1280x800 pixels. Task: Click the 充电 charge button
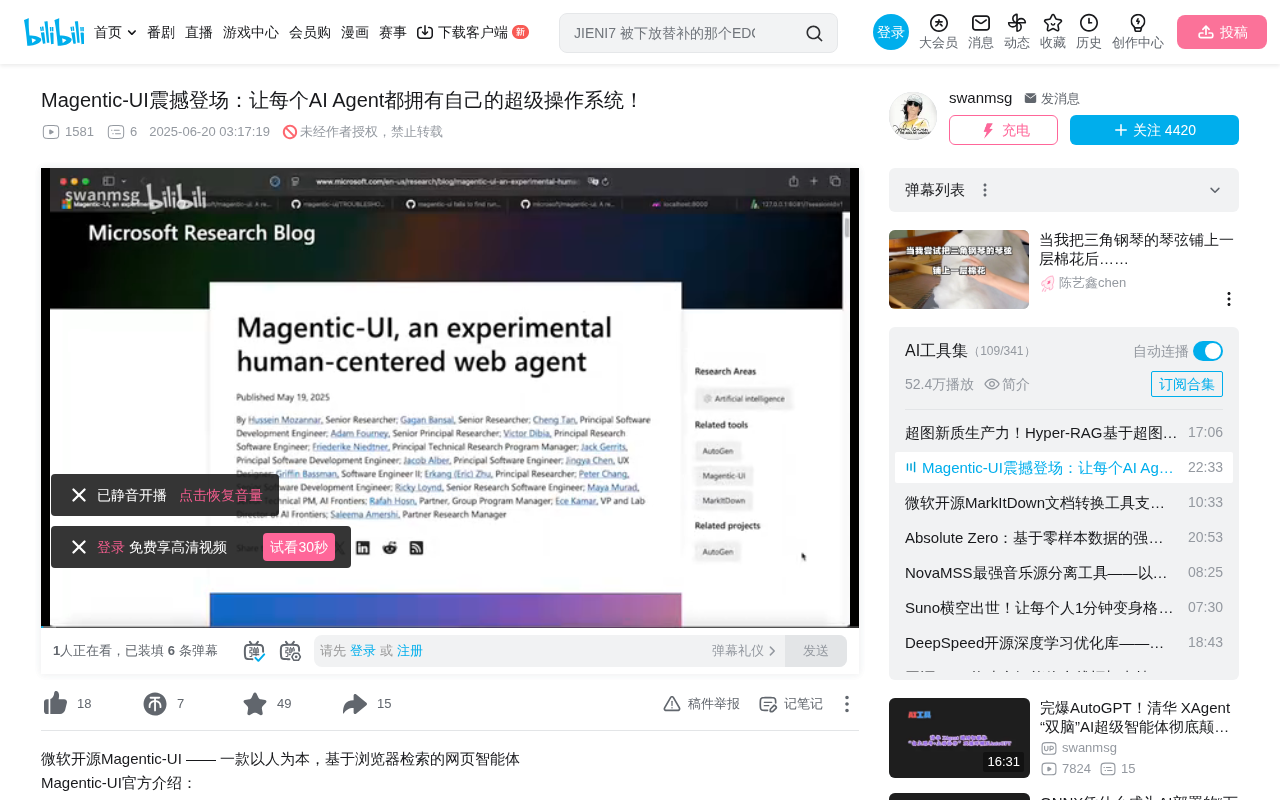pyautogui.click(x=1003, y=130)
